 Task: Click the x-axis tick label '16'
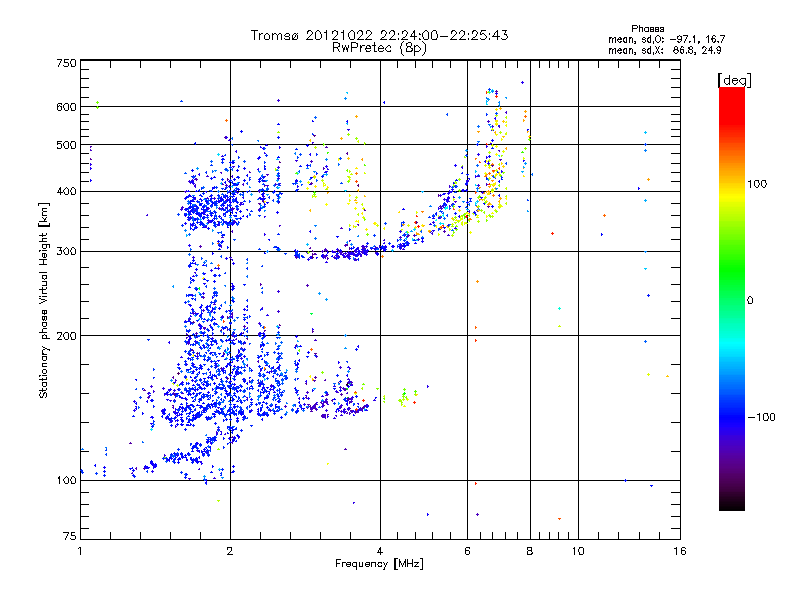(x=680, y=551)
